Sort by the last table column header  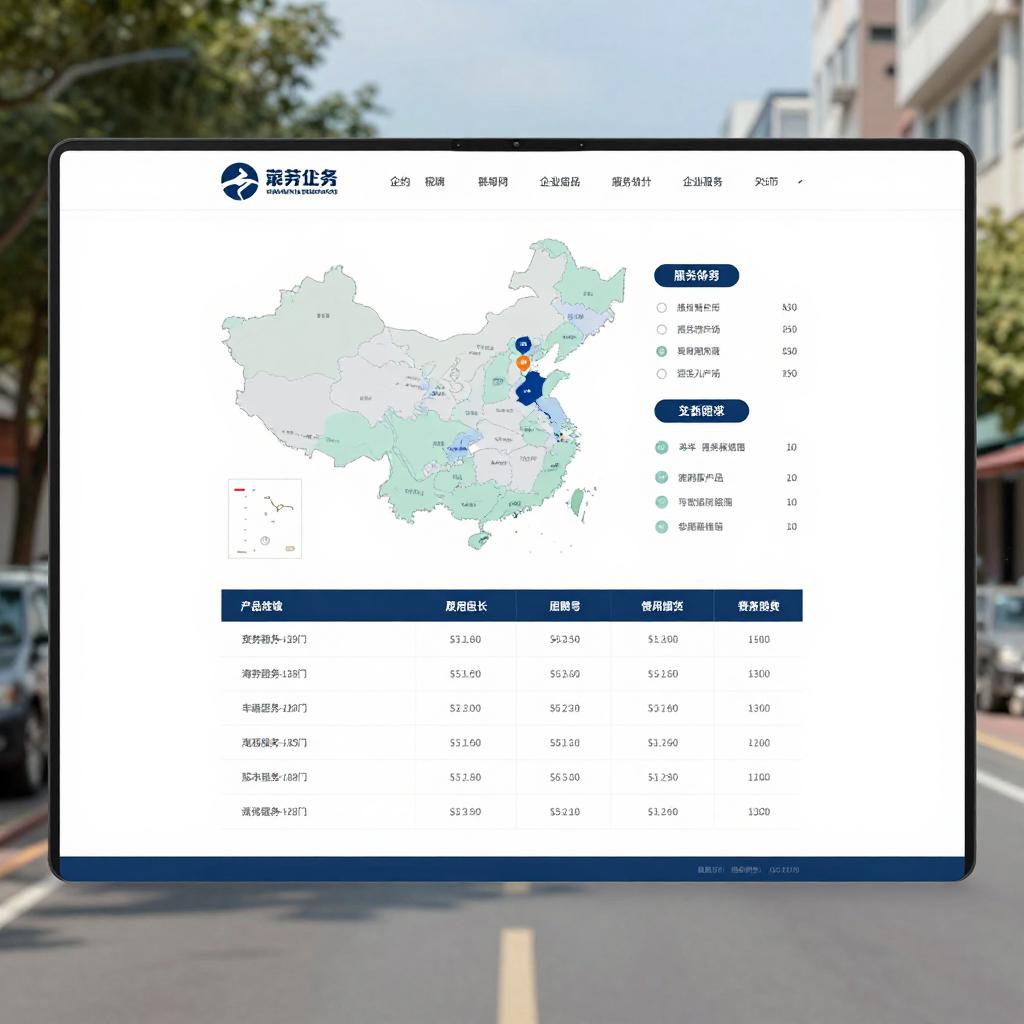(x=758, y=606)
